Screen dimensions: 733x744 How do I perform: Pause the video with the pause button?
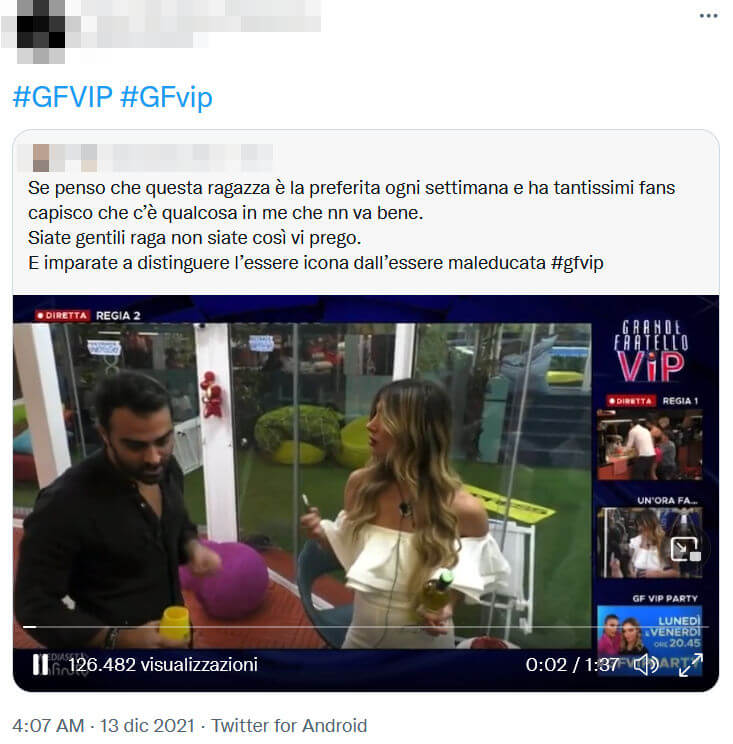pos(40,664)
